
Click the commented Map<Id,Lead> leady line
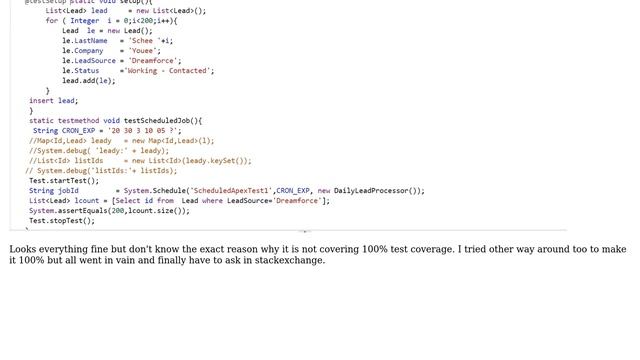coord(121,140)
